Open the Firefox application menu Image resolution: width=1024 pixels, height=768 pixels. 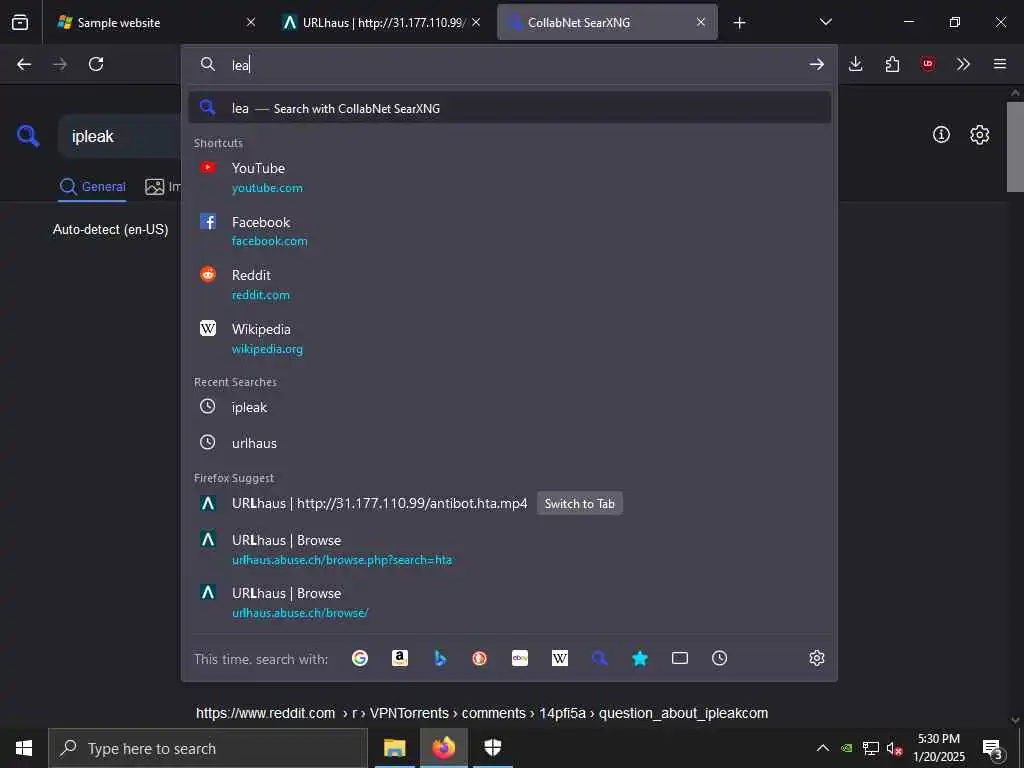coord(1000,64)
